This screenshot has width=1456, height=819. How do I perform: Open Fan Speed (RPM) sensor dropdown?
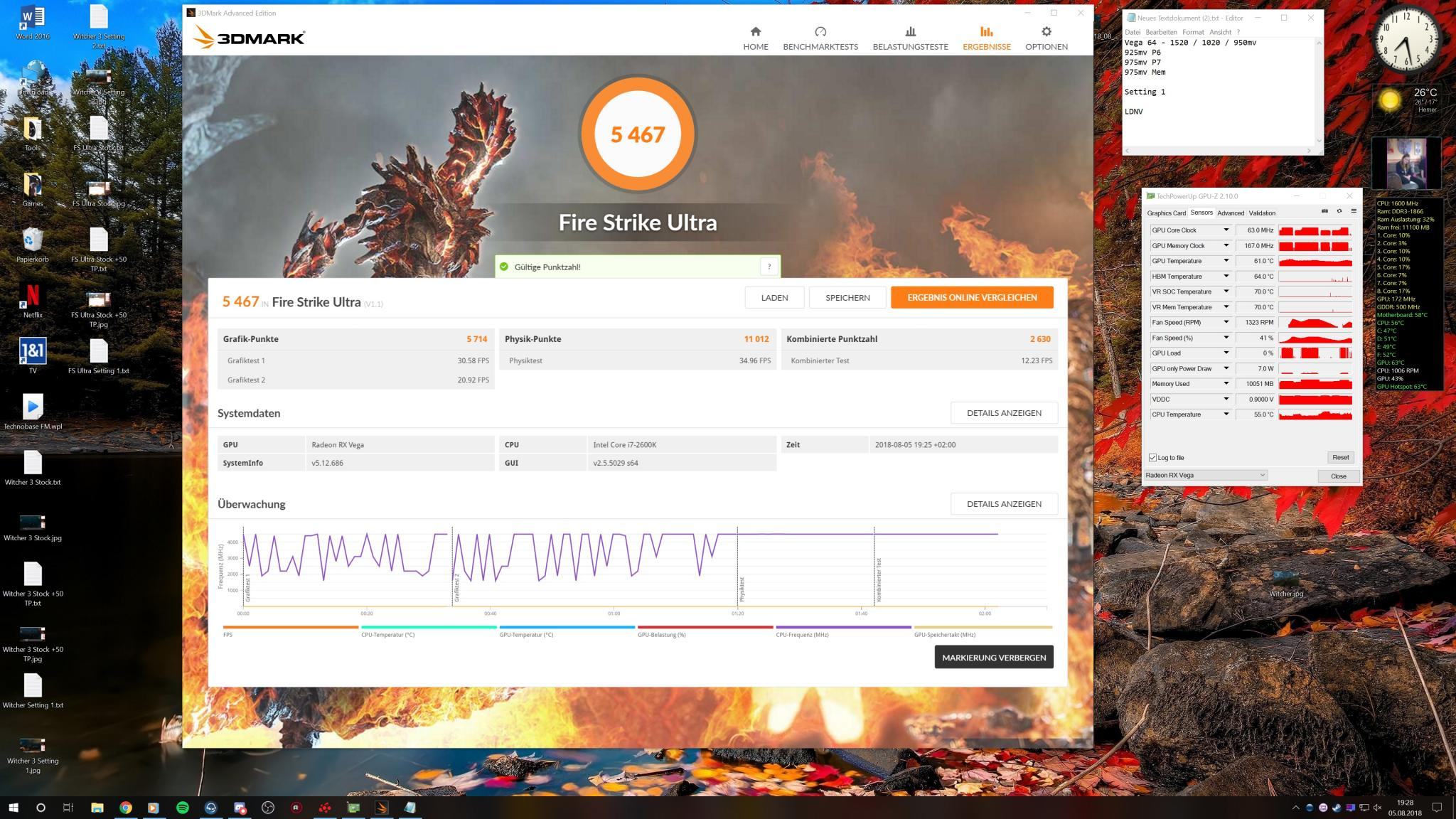(1226, 322)
